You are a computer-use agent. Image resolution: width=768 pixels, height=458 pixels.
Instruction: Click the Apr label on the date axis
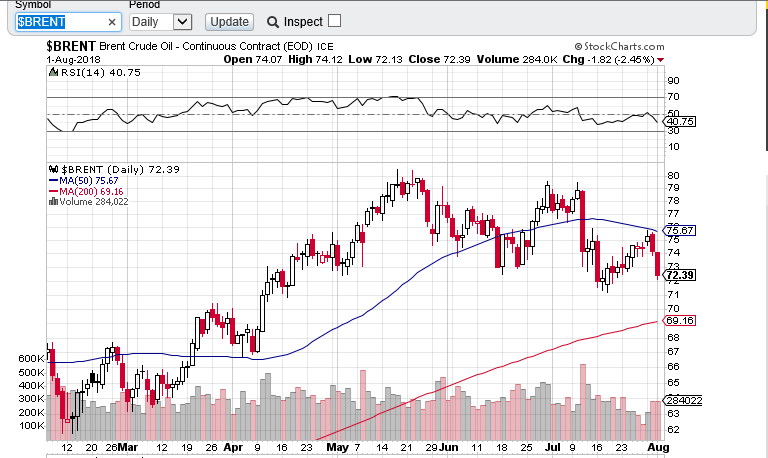pyautogui.click(x=233, y=447)
